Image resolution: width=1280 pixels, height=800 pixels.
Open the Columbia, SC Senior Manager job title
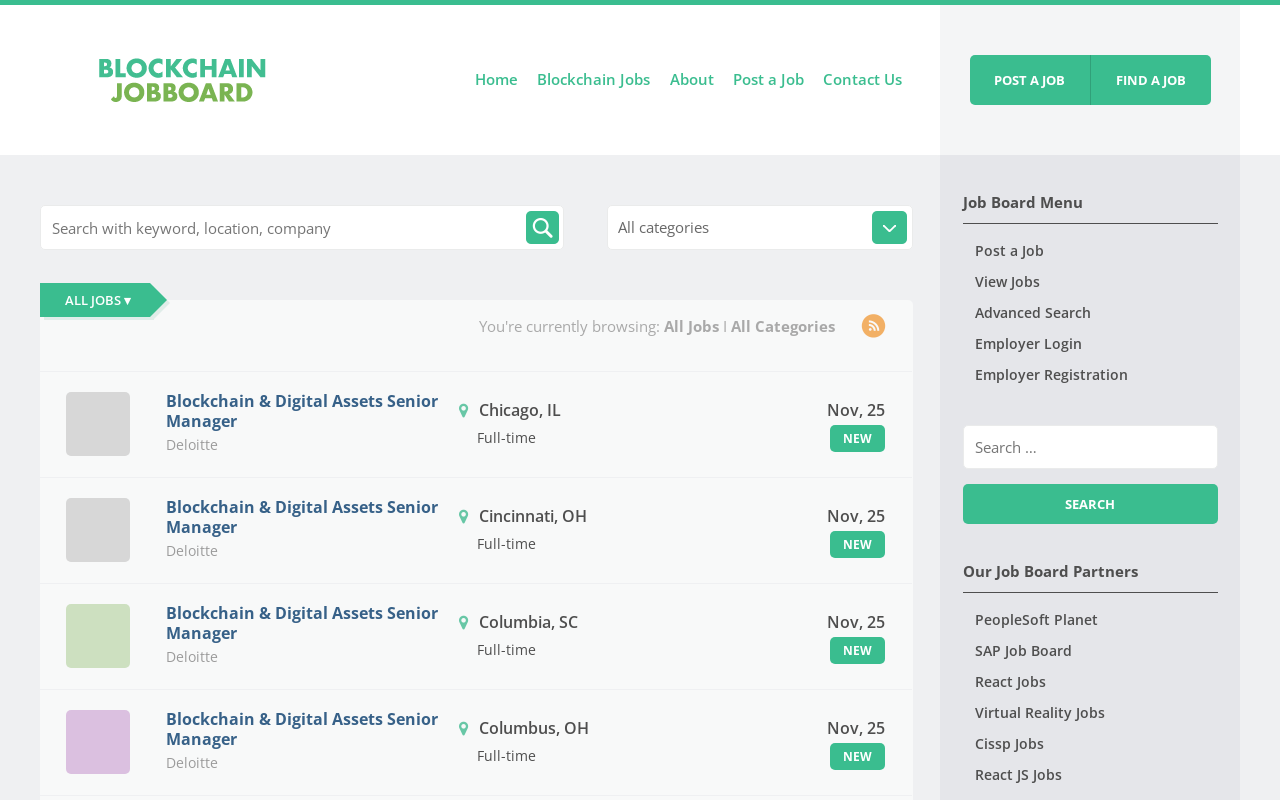(x=302, y=623)
